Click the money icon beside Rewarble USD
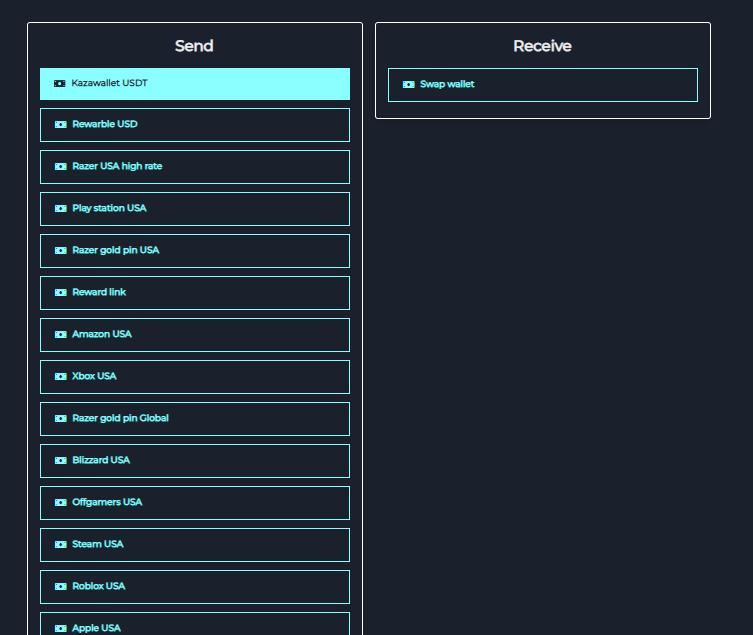This screenshot has height=635, width=753. [x=61, y=125]
